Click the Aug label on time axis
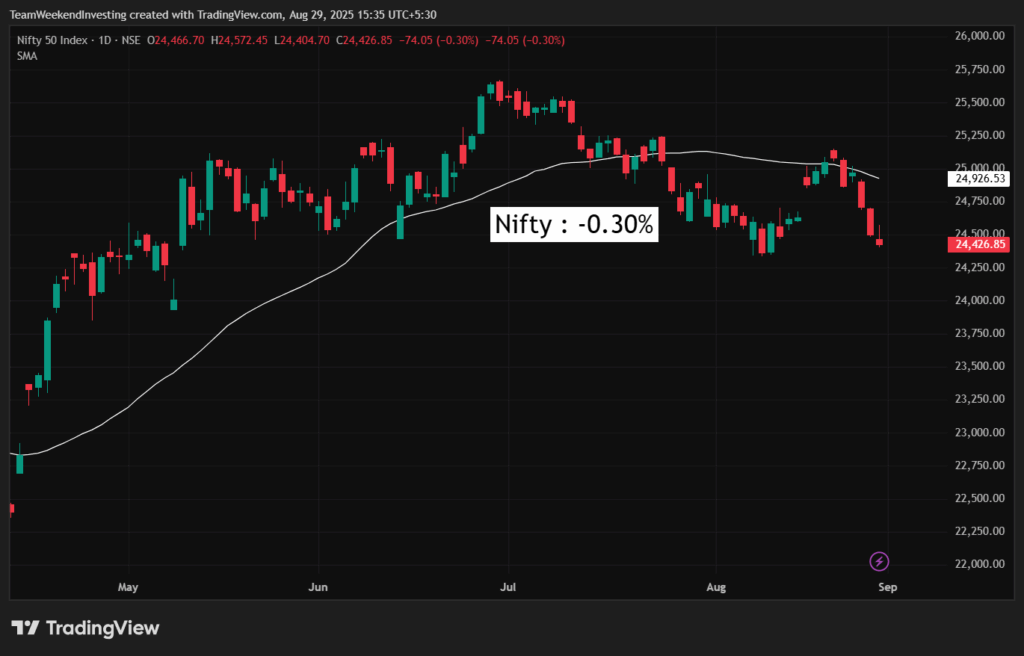 716,587
